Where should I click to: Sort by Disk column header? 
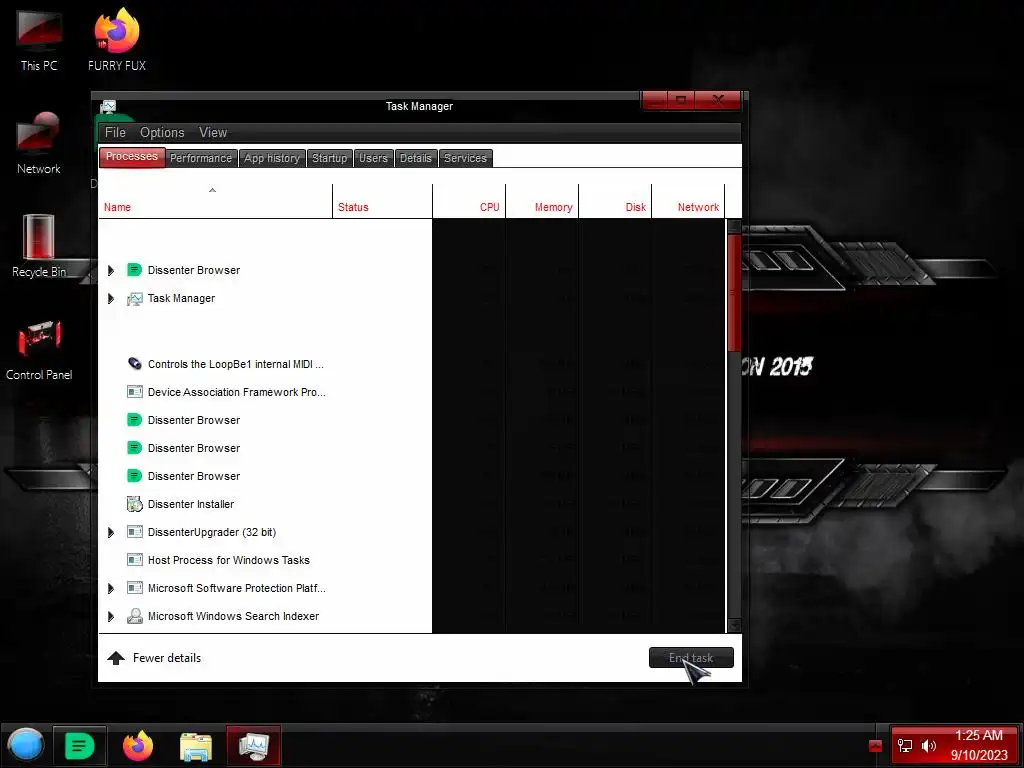pyautogui.click(x=615, y=200)
